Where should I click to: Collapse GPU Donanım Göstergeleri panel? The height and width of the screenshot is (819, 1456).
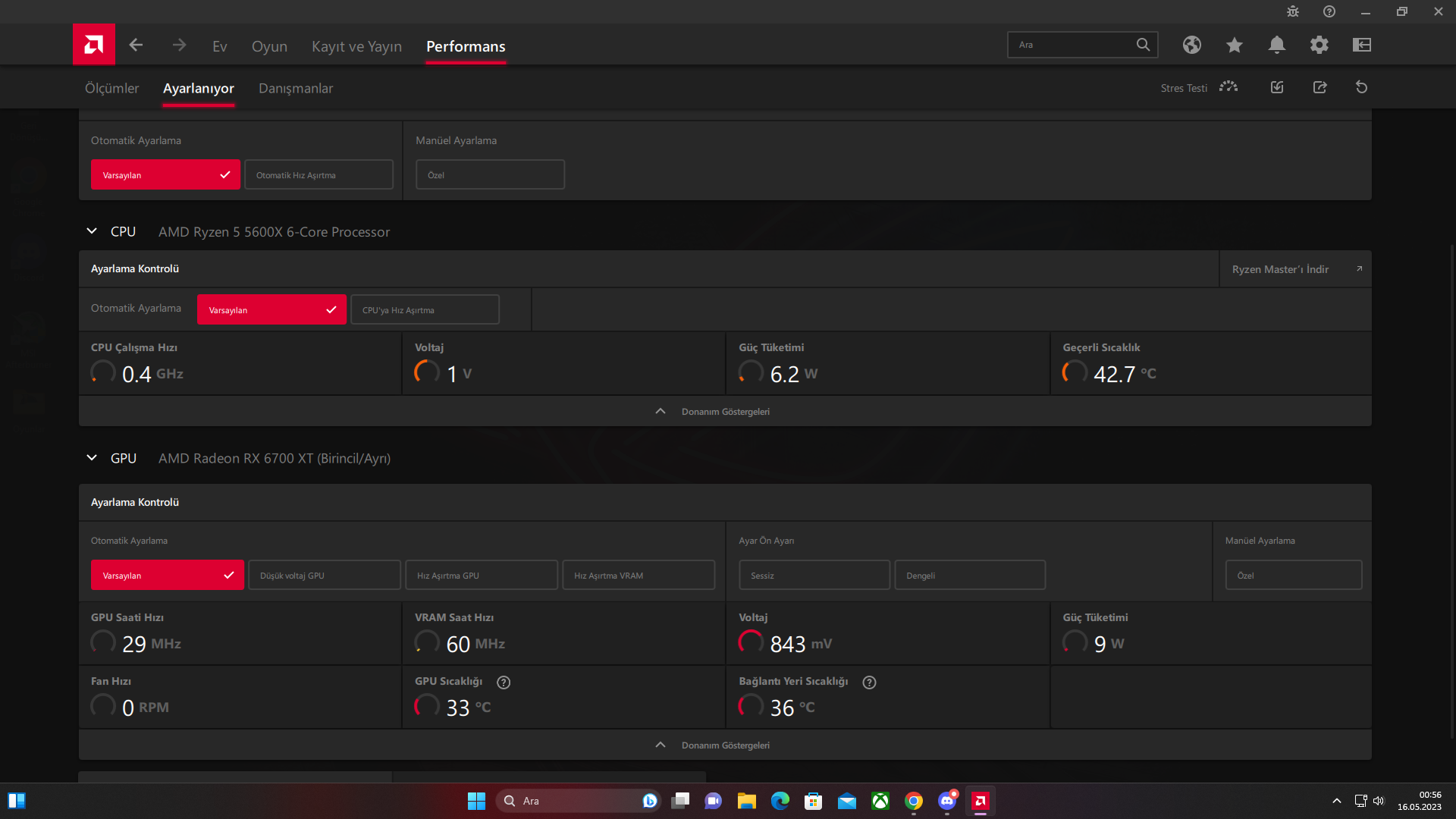click(725, 745)
